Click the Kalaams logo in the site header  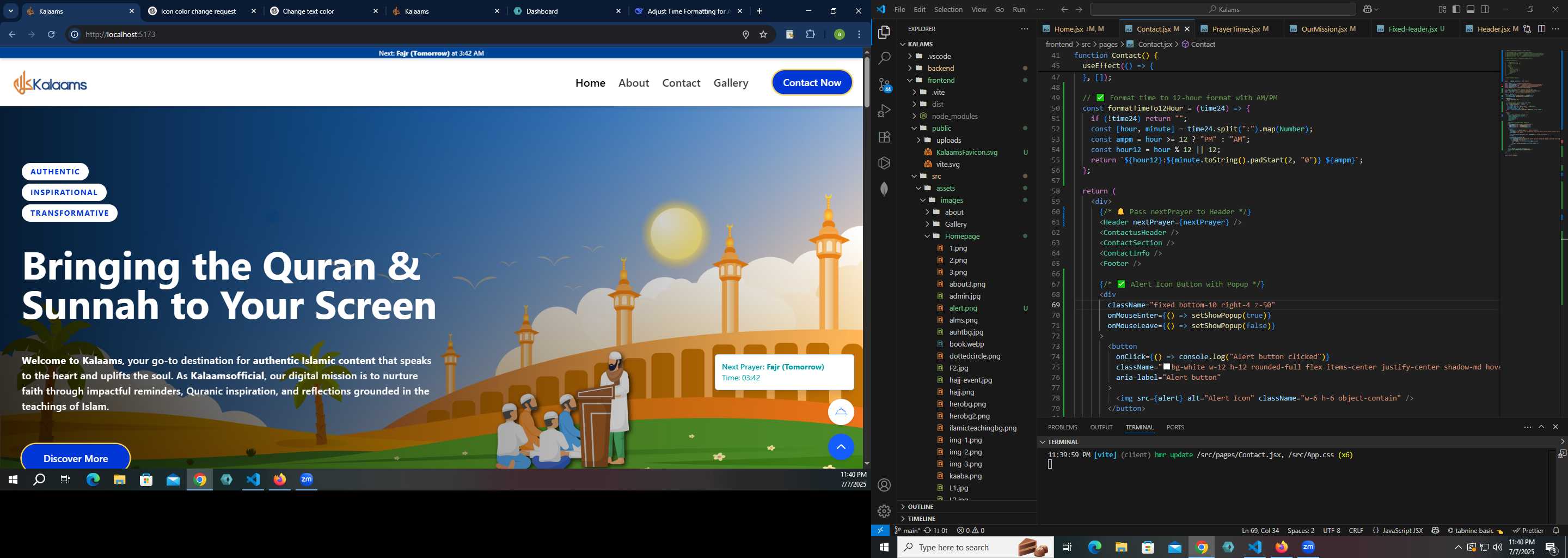click(x=50, y=83)
